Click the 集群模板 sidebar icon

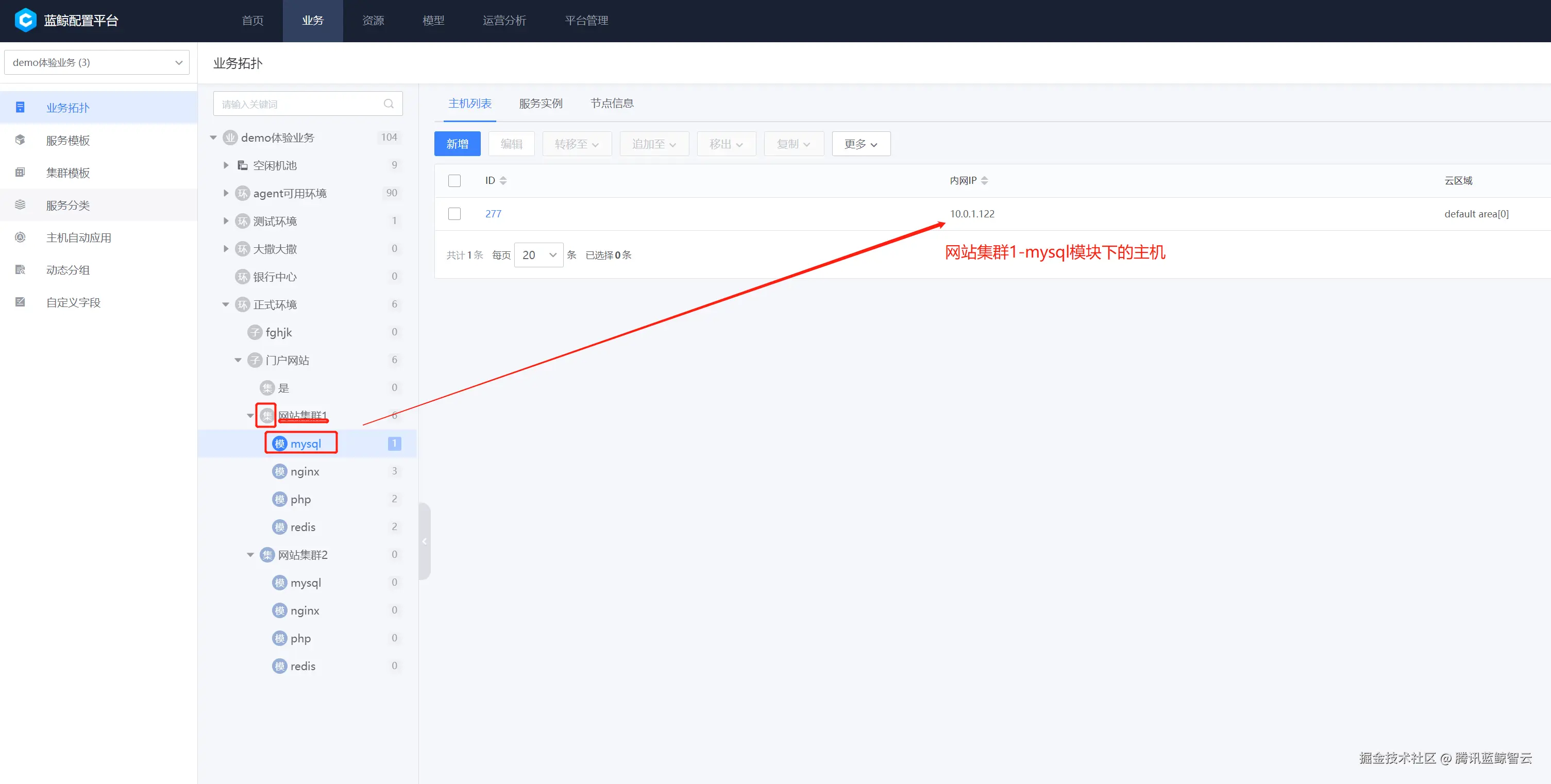pyautogui.click(x=20, y=173)
